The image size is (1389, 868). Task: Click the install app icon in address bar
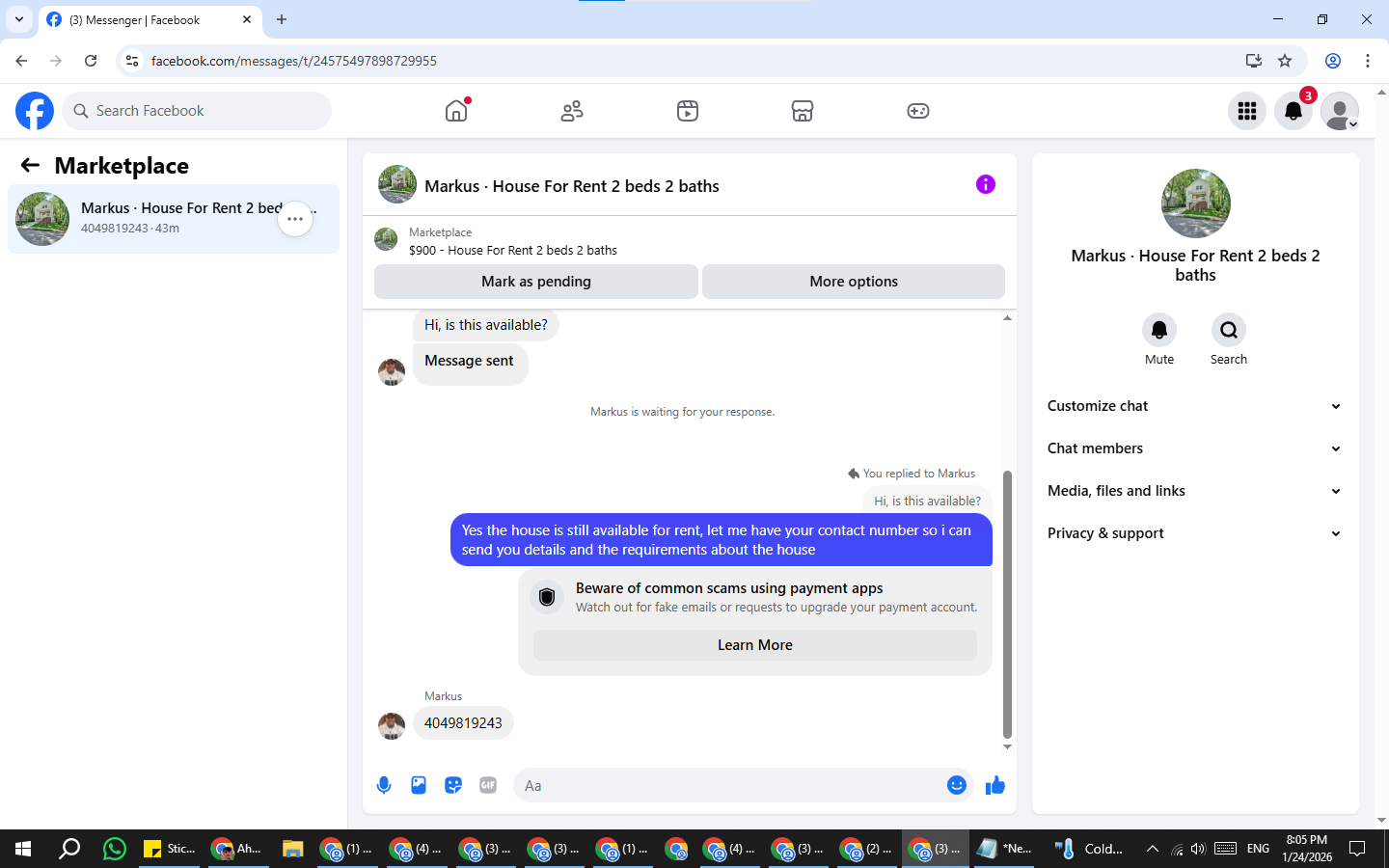1254,61
